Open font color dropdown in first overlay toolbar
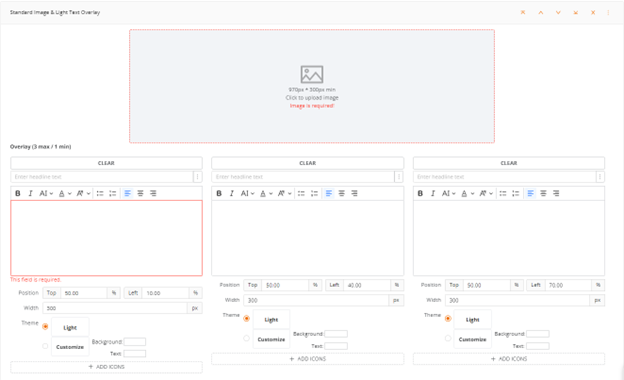 pos(65,193)
